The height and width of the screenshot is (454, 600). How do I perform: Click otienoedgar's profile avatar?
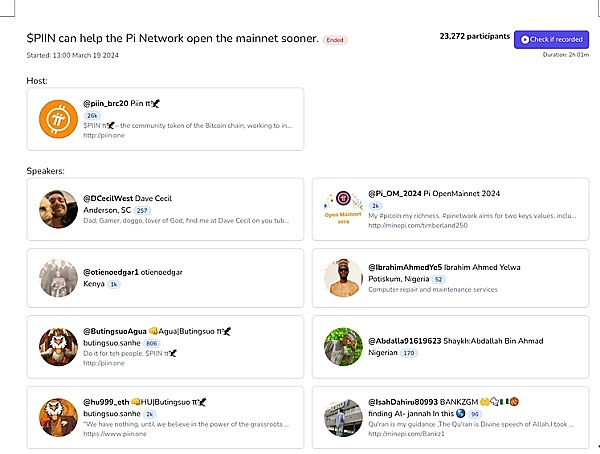click(x=58, y=277)
